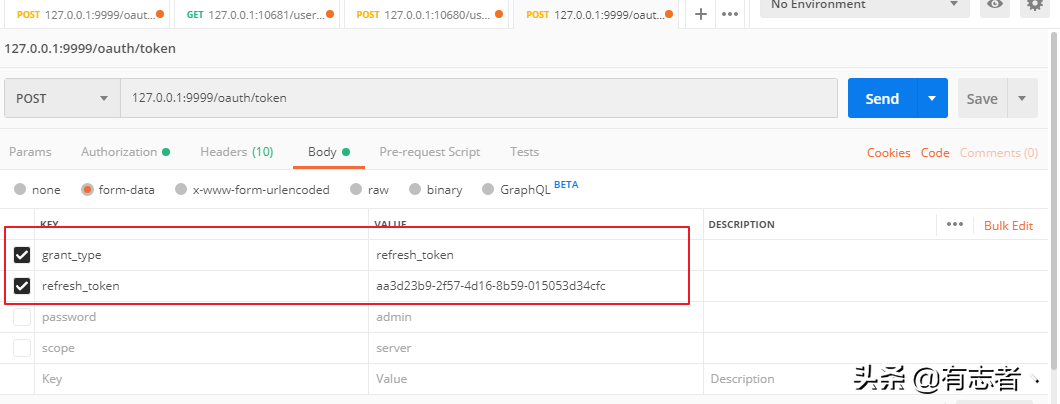Open the Authorization tab
This screenshot has width=1060, height=404.
125,152
